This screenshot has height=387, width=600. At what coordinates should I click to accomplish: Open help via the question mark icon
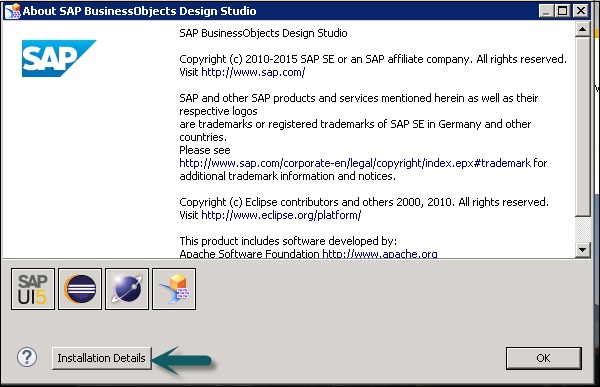tap(27, 358)
